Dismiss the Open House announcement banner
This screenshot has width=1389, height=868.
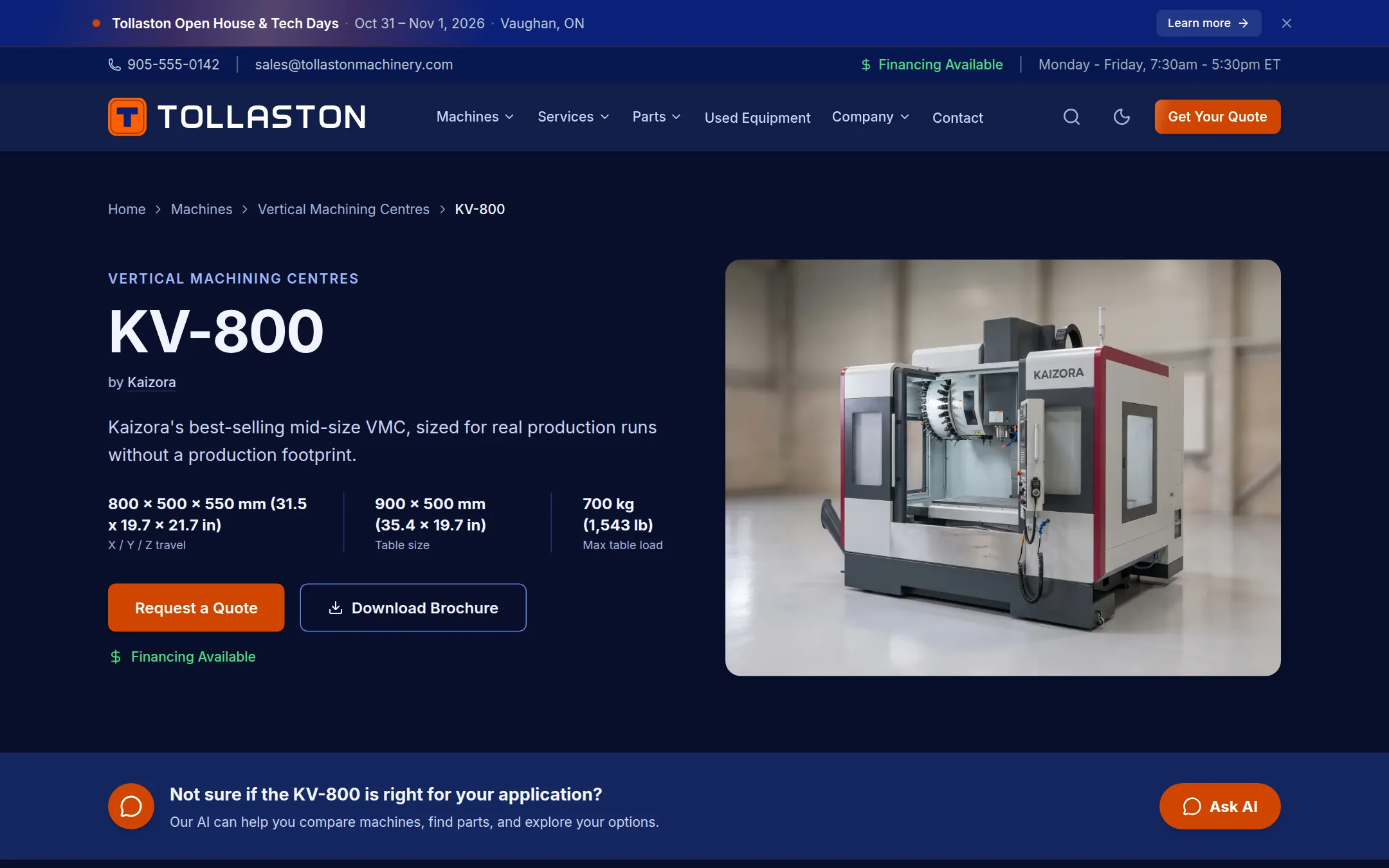(x=1286, y=23)
